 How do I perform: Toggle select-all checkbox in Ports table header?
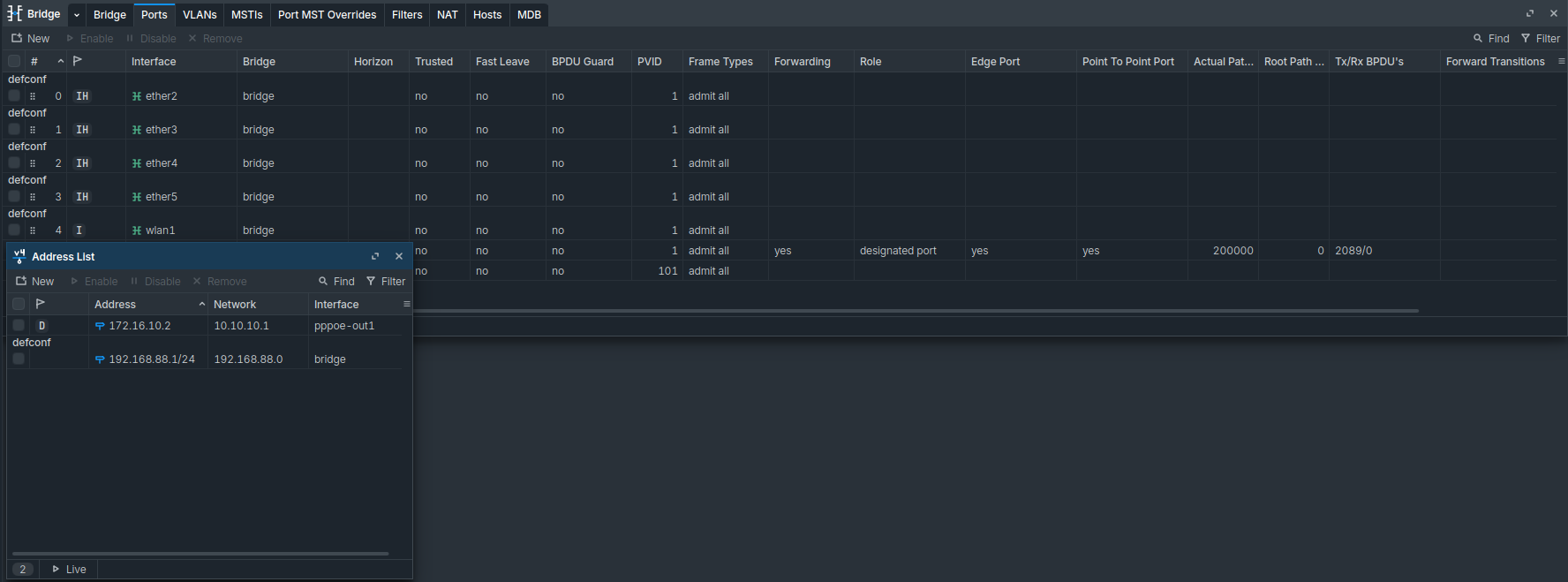(14, 61)
